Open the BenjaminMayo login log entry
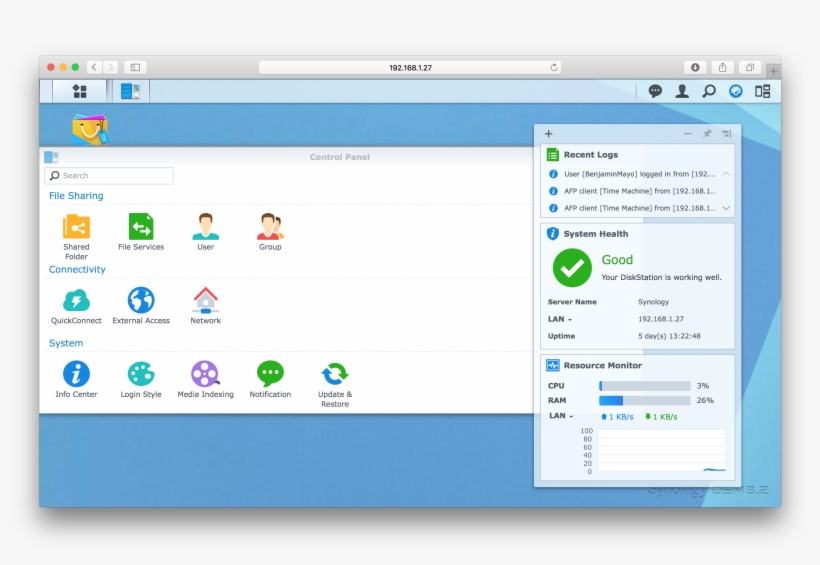 click(639, 174)
